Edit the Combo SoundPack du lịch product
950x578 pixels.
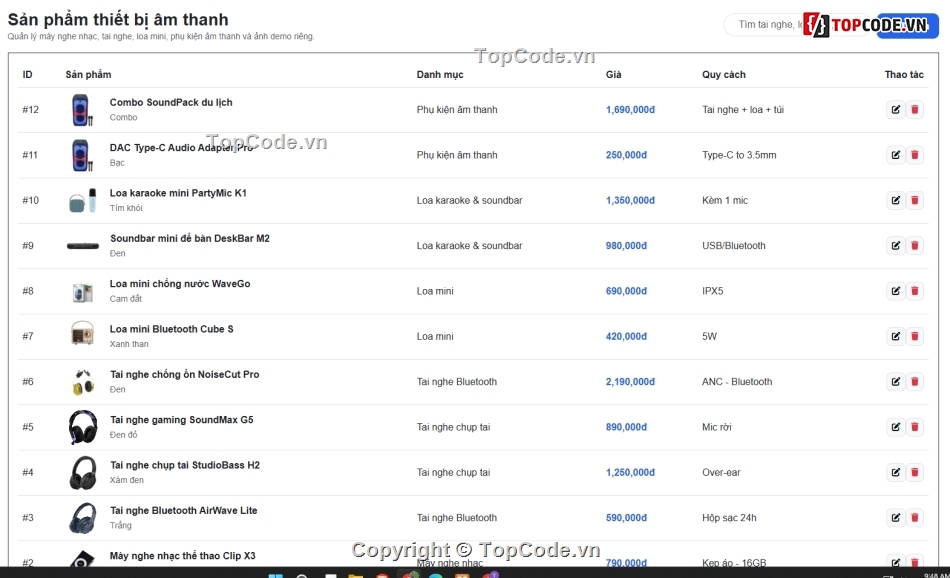[x=895, y=110]
